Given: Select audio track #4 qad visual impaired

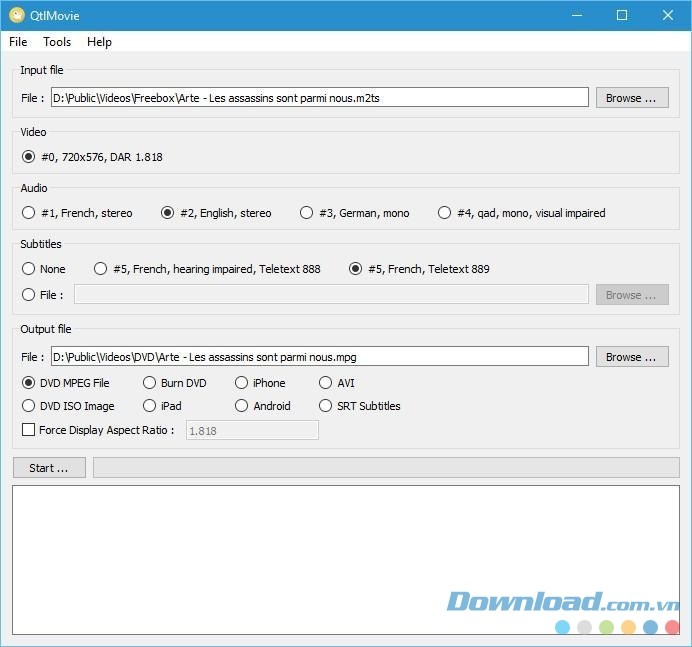Looking at the screenshot, I should pyautogui.click(x=445, y=213).
